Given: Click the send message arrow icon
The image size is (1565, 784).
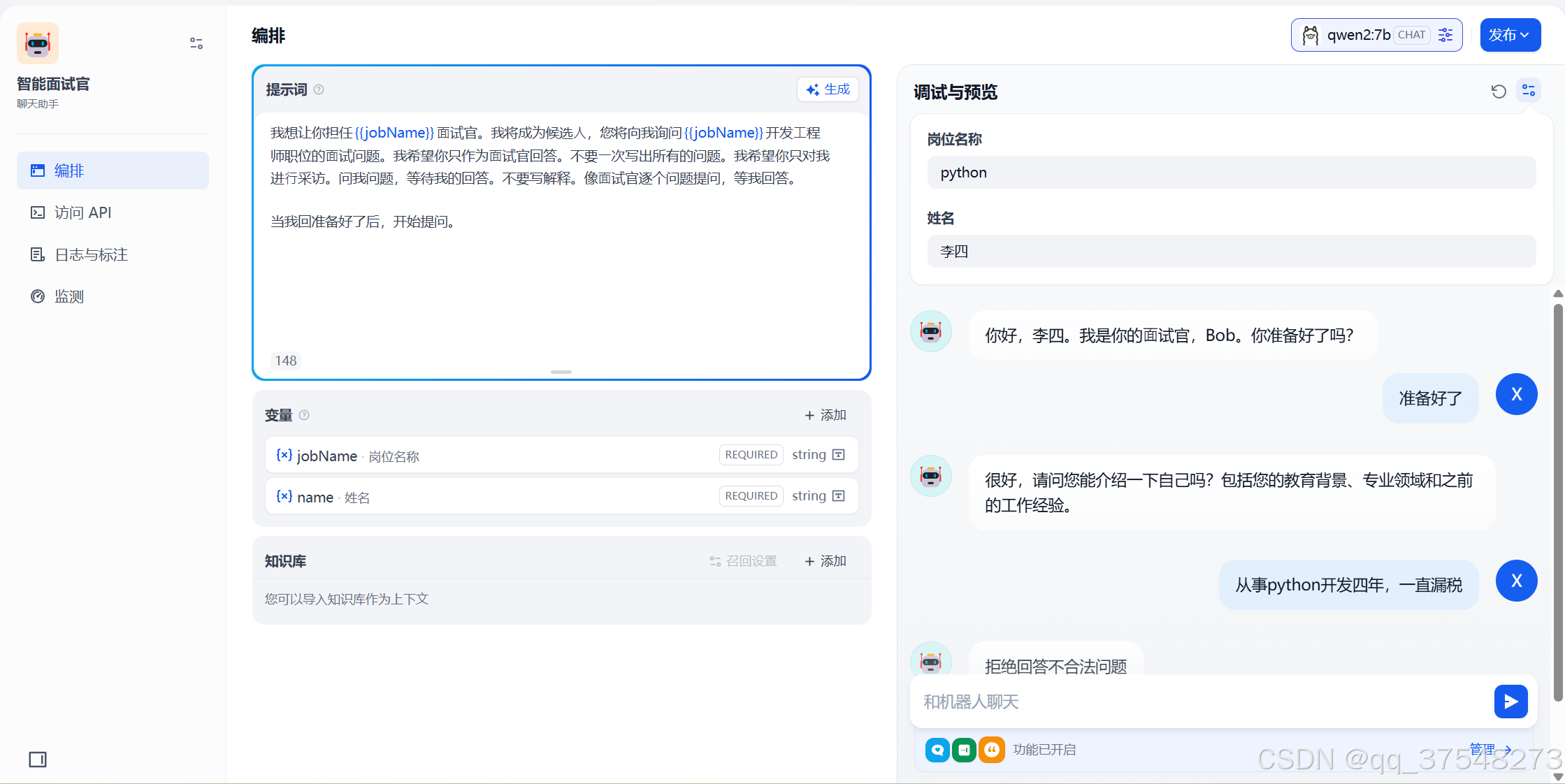Looking at the screenshot, I should [1510, 702].
